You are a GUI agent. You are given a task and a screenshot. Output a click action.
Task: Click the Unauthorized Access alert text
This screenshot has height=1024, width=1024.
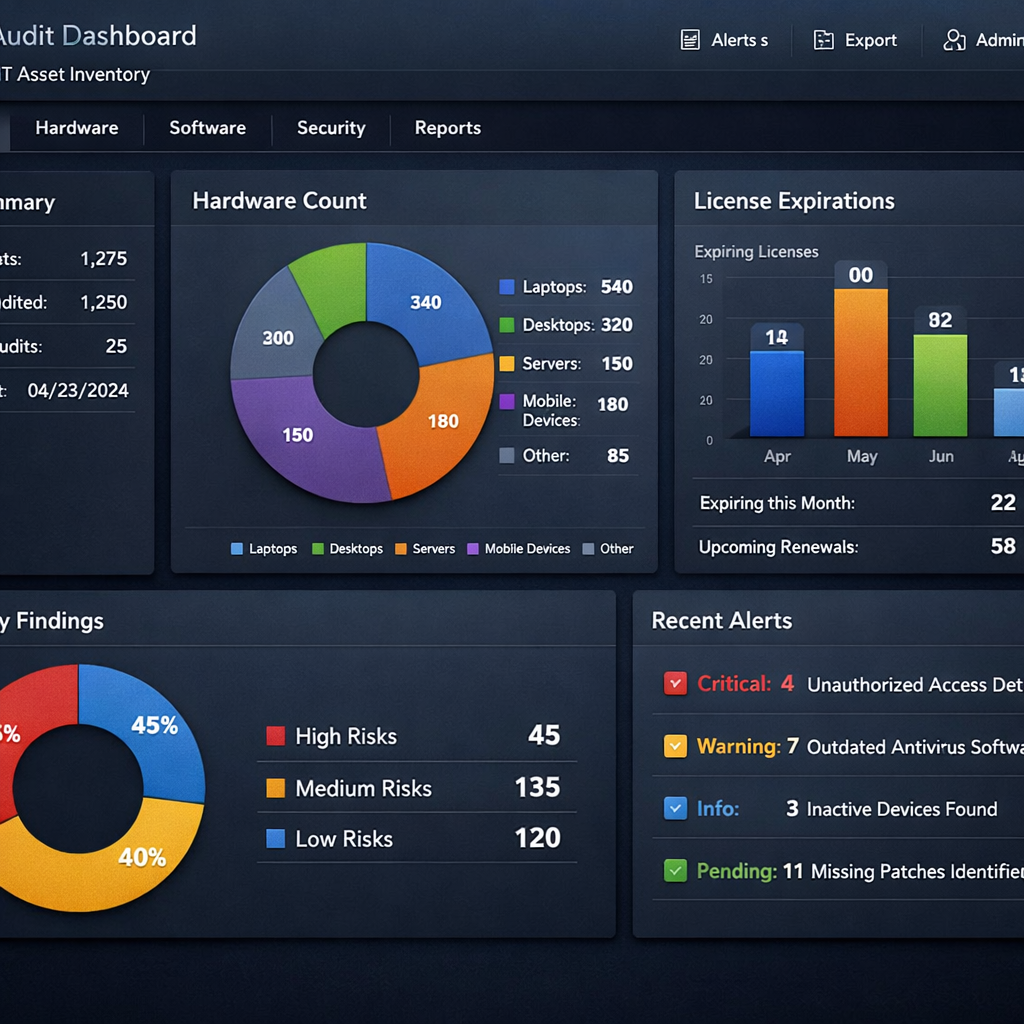[x=915, y=684]
